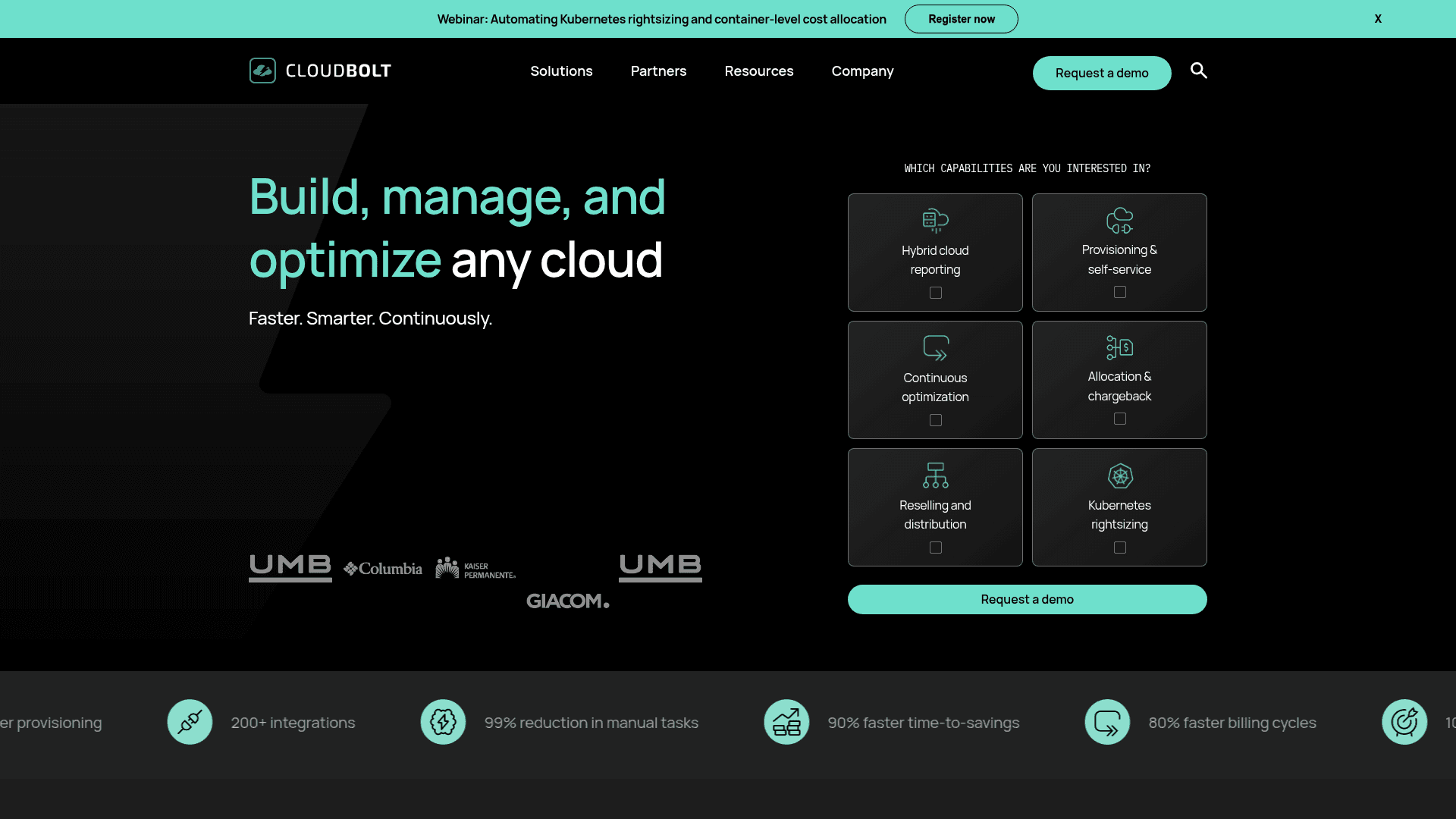Click the Hybrid cloud reporting icon
The height and width of the screenshot is (819, 1456).
click(x=935, y=221)
